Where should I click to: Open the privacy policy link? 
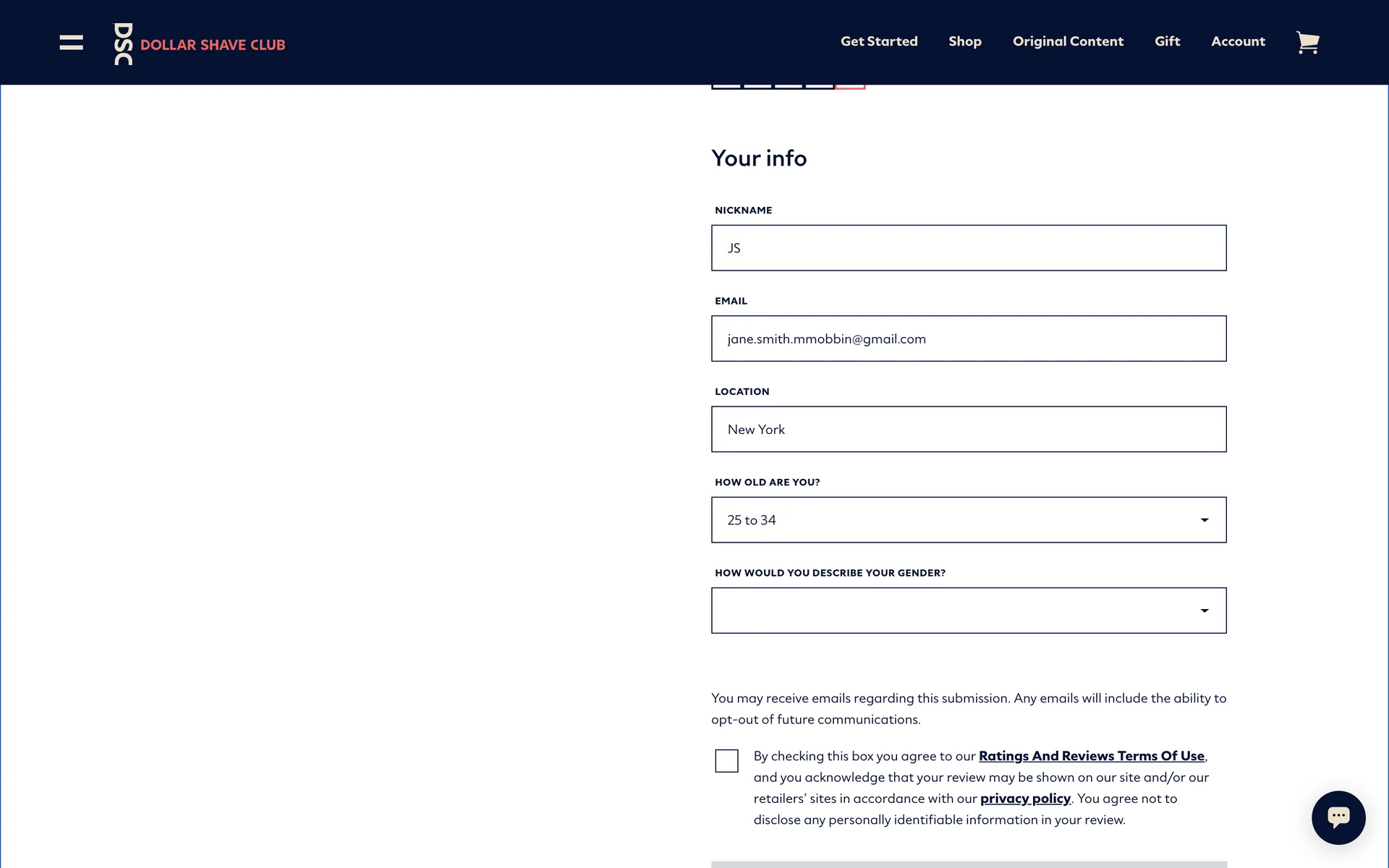1025,799
